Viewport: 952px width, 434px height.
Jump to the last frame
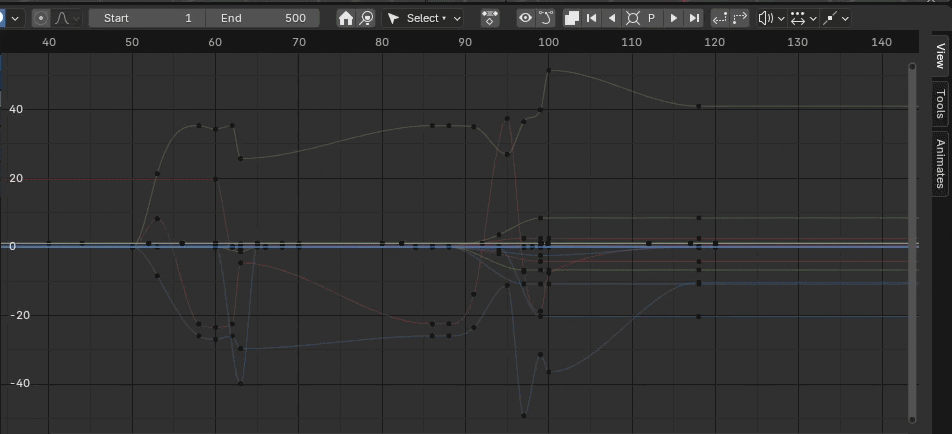click(694, 18)
